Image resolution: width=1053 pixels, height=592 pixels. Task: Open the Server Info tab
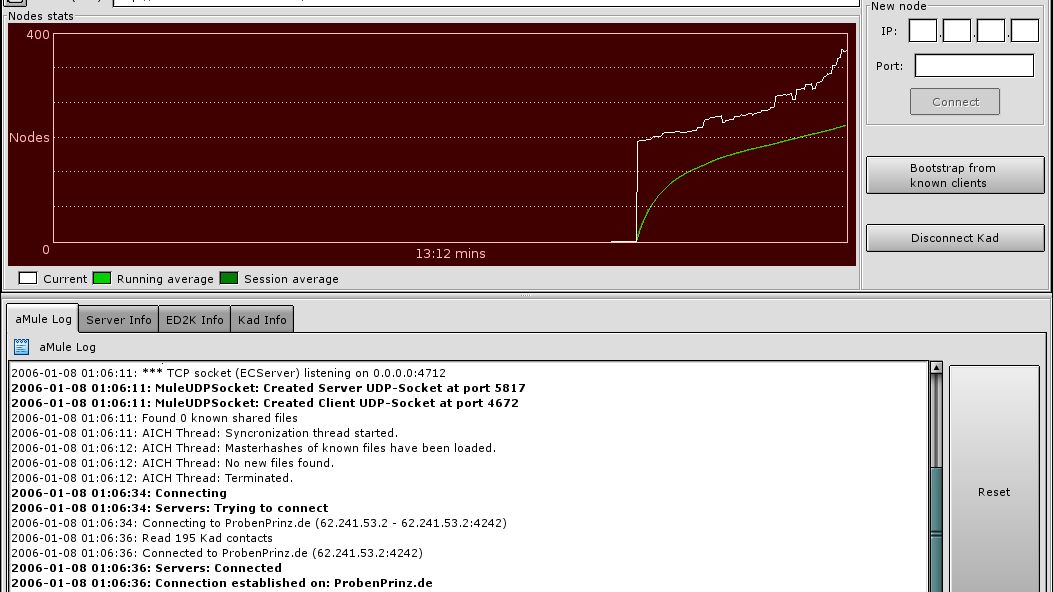(119, 319)
